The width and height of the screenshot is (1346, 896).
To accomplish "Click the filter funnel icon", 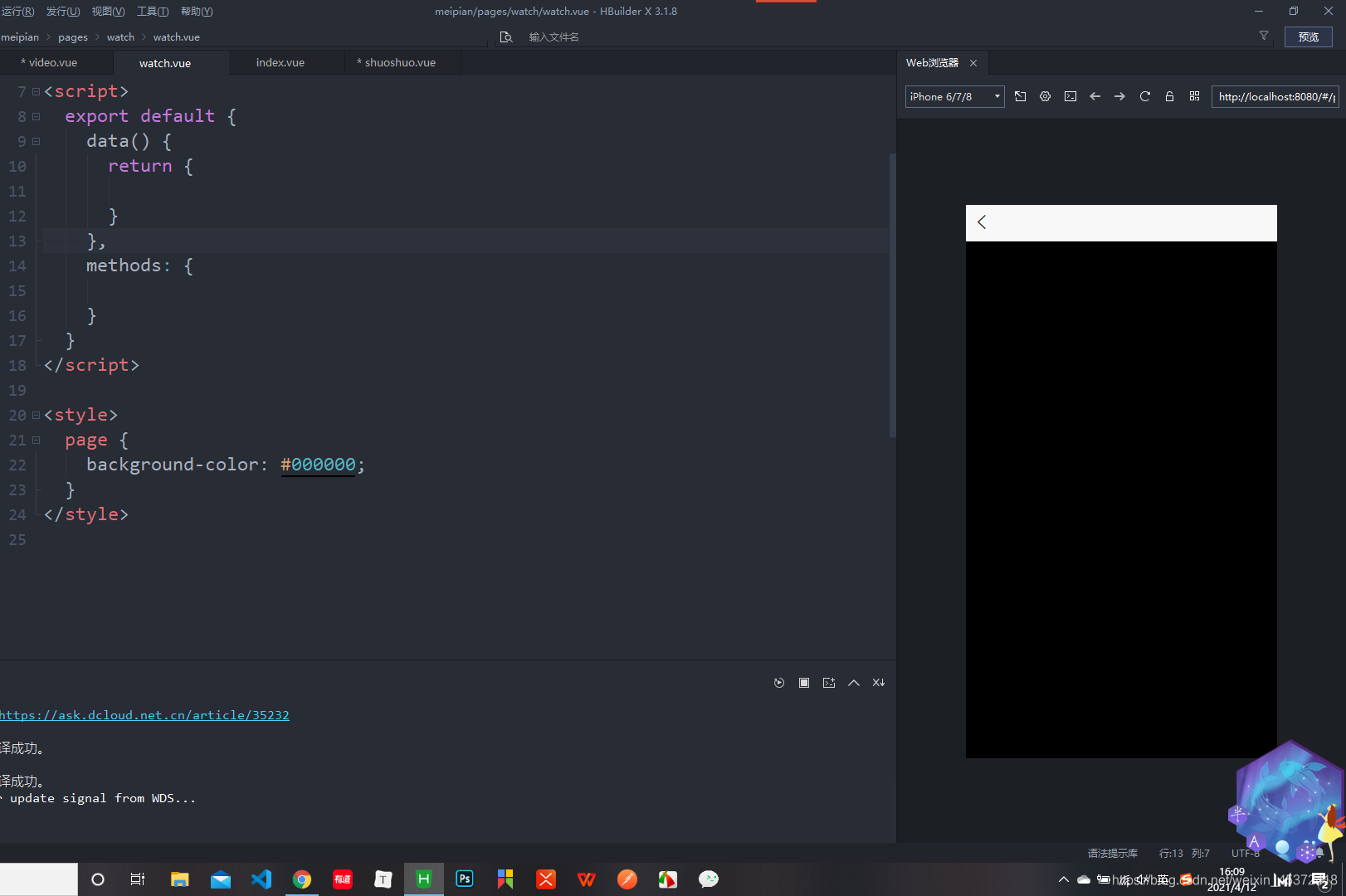I will [1264, 36].
